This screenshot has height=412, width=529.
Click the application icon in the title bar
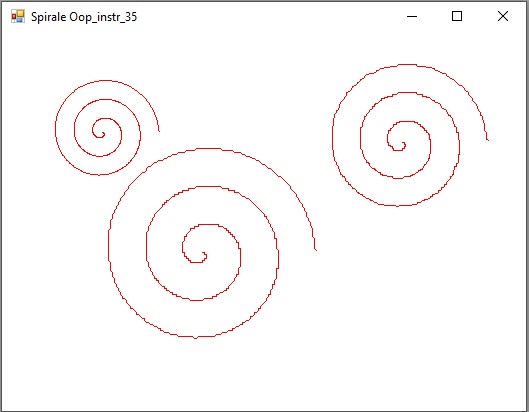point(18,16)
